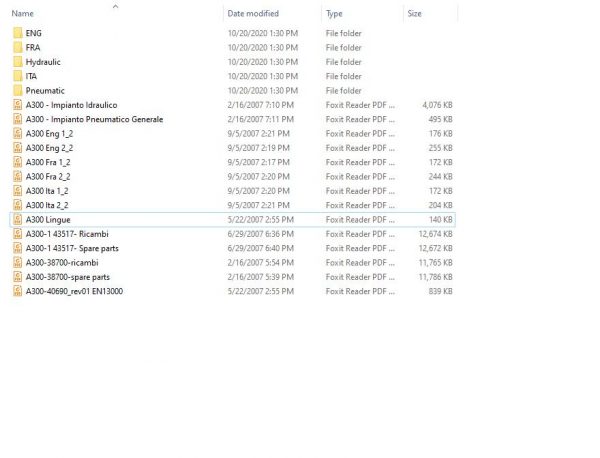Click the 12,674 KB size value

(436, 234)
